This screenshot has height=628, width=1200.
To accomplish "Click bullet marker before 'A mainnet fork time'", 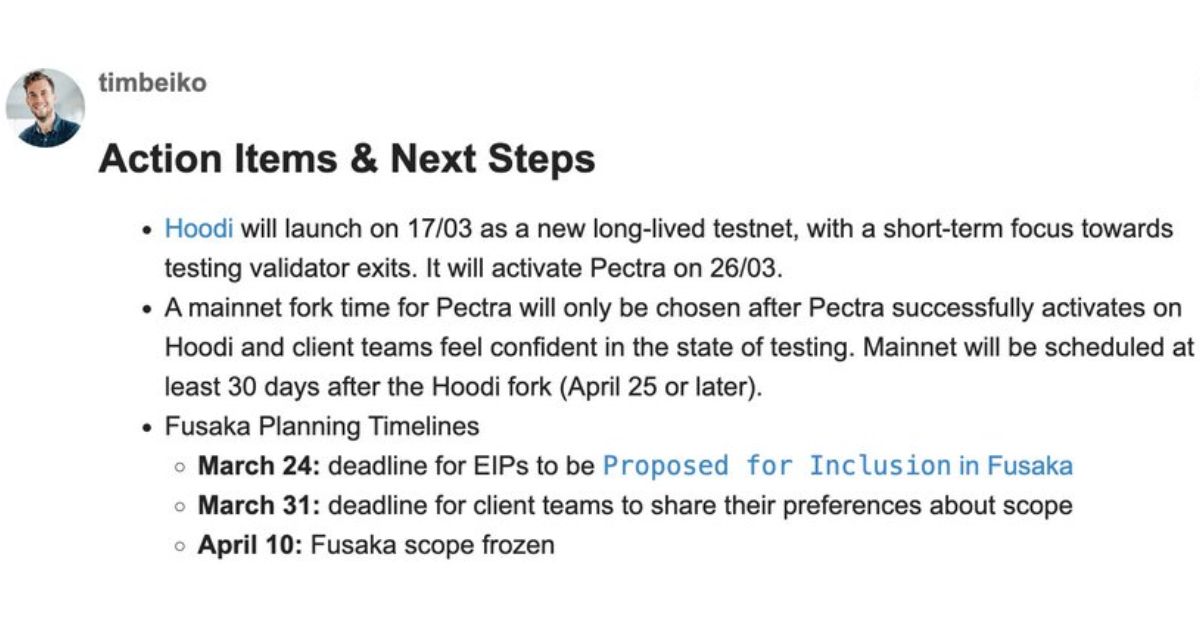I will tap(146, 309).
